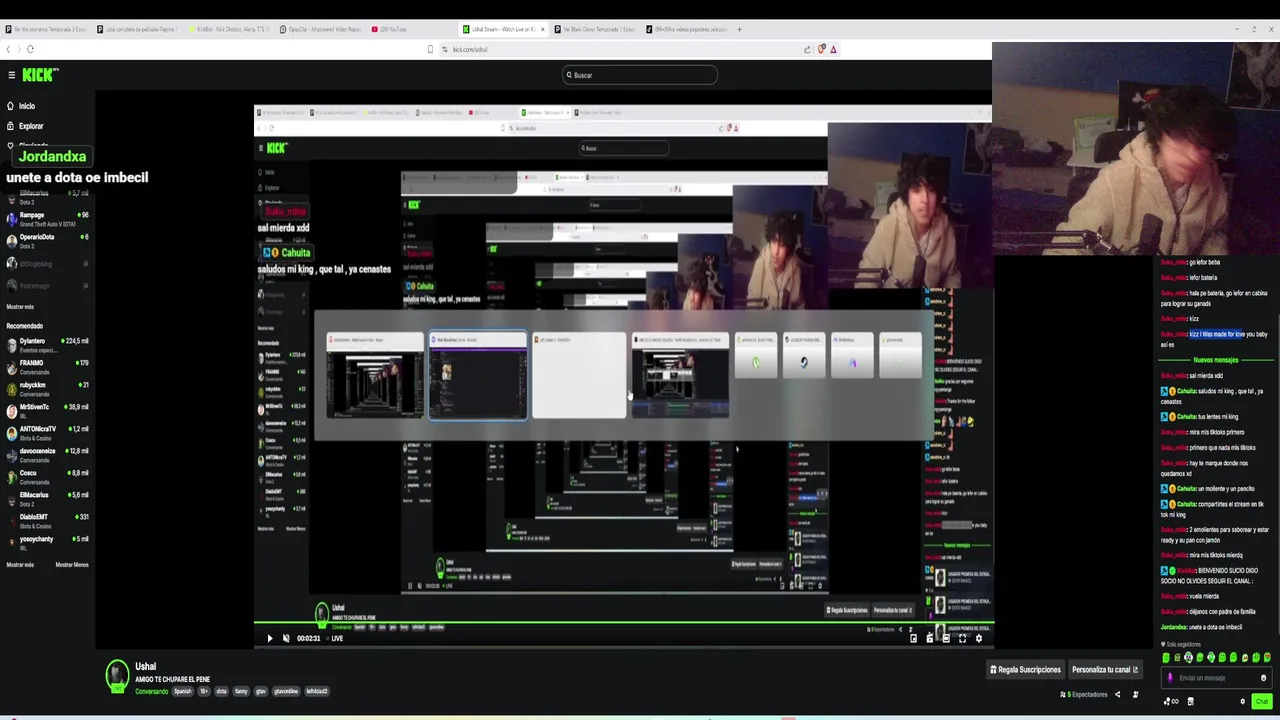Insert the last emote with heart eyes

tap(1267, 657)
